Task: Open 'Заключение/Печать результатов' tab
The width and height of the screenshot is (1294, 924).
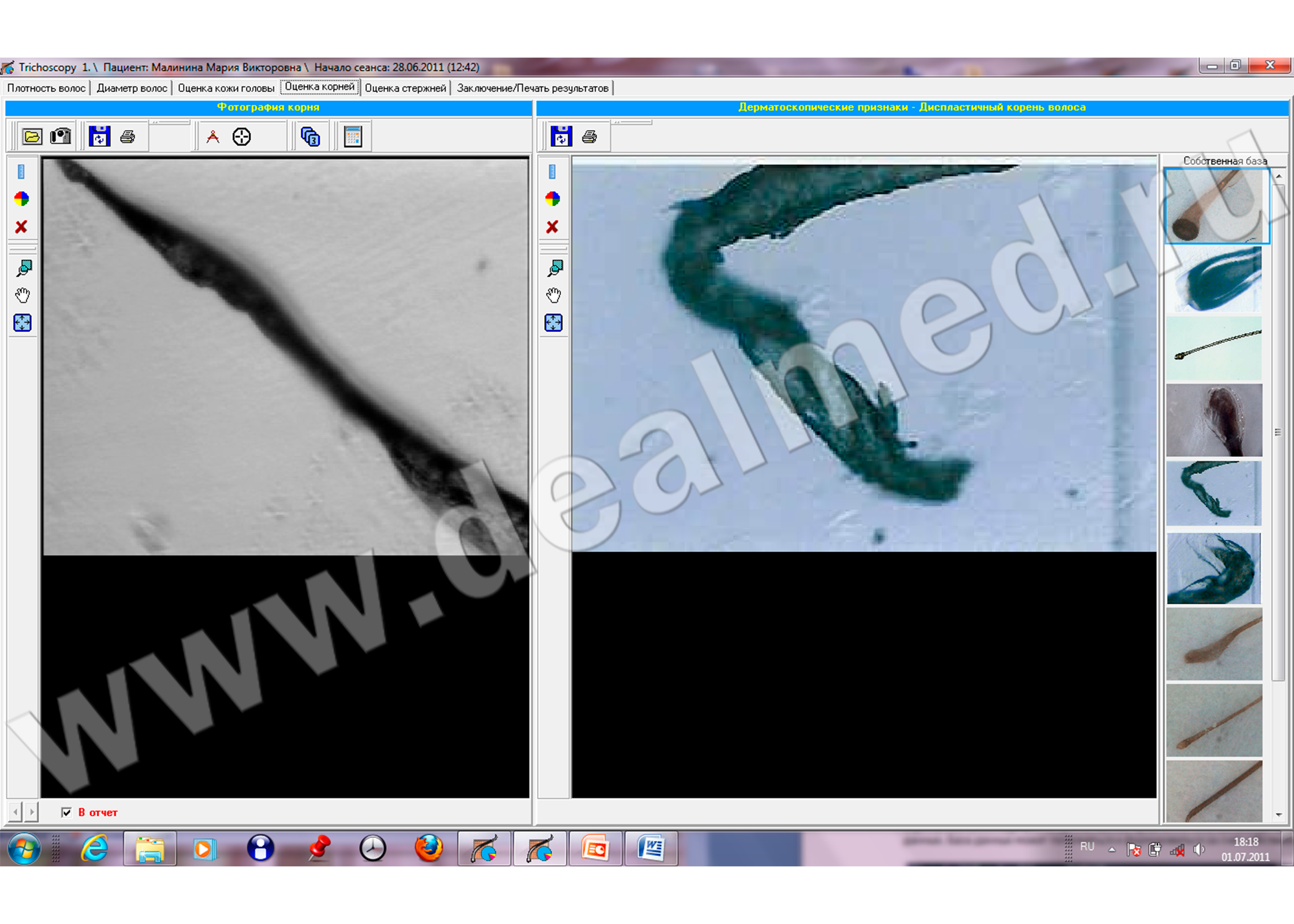Action: tap(532, 88)
